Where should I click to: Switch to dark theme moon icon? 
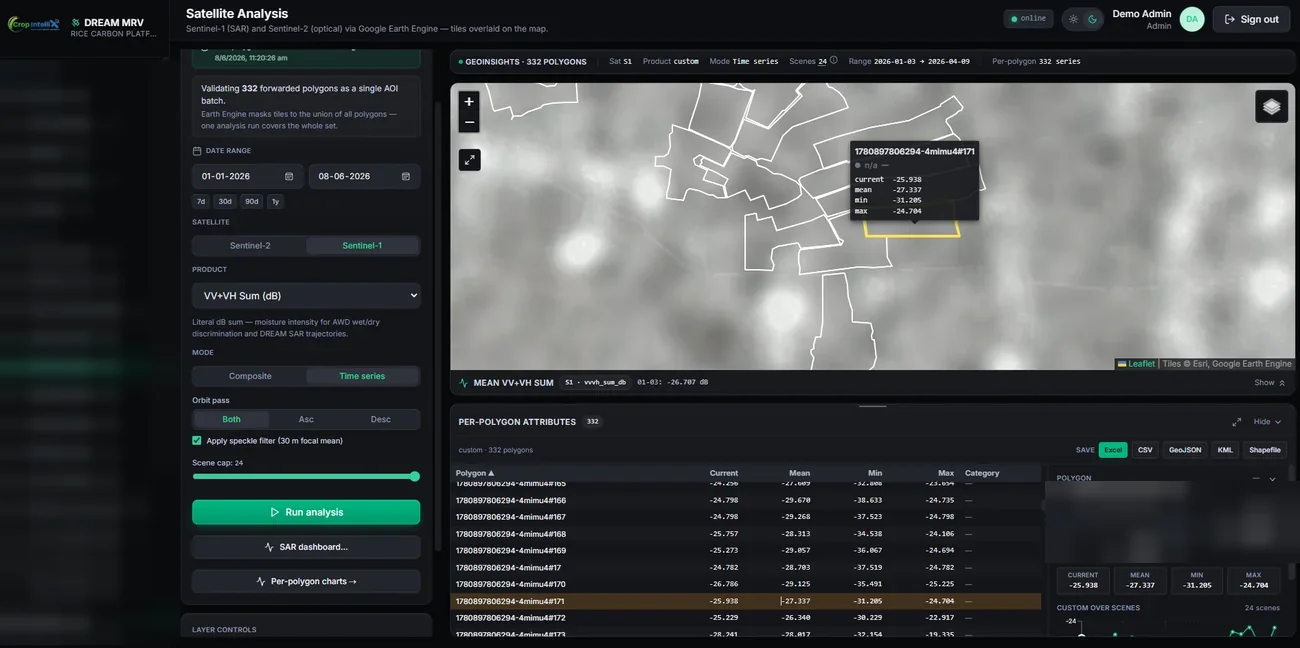click(x=1092, y=19)
